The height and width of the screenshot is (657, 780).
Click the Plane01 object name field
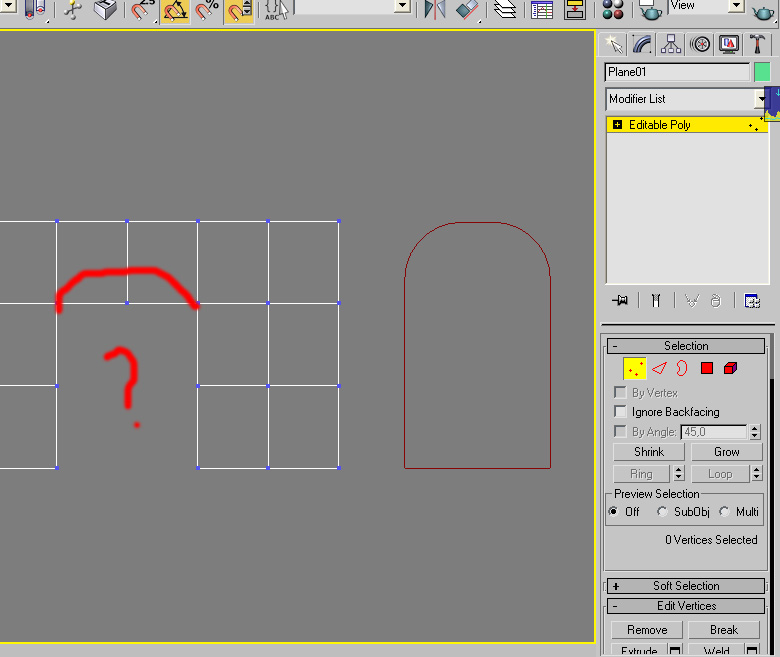[x=677, y=72]
